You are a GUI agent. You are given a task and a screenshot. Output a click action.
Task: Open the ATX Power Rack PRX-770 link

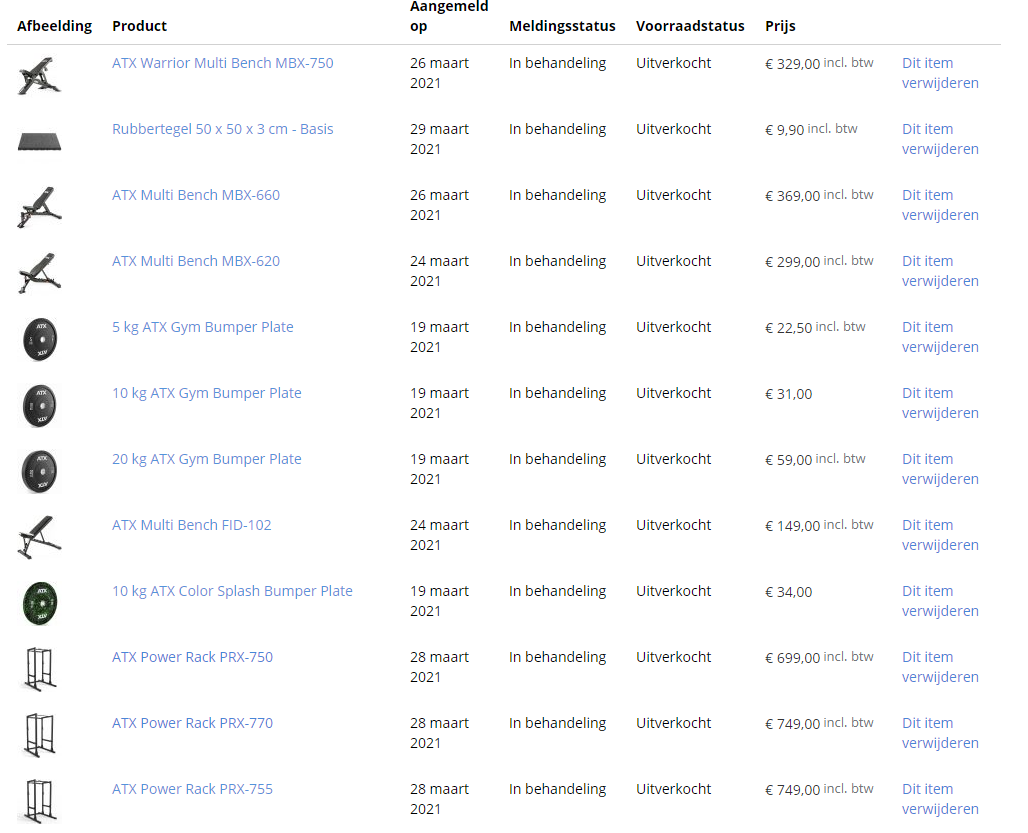[x=192, y=723]
